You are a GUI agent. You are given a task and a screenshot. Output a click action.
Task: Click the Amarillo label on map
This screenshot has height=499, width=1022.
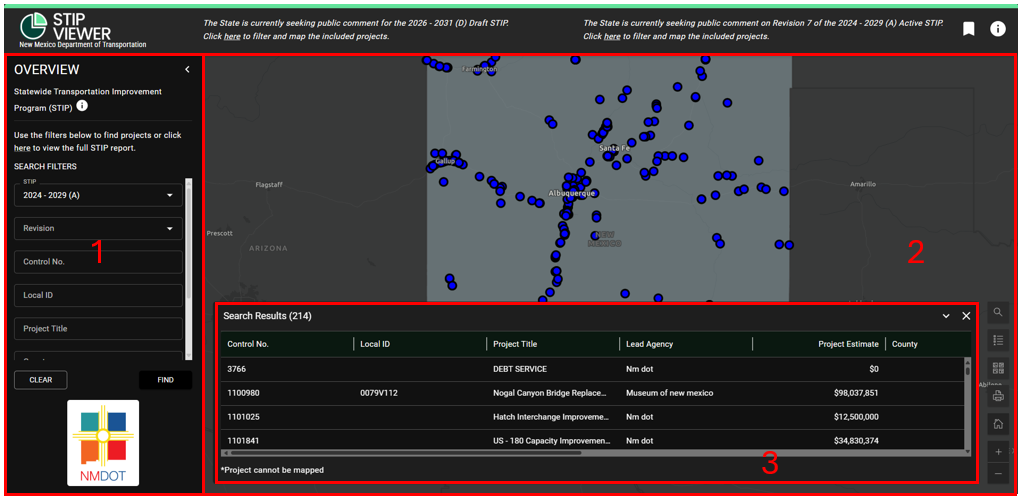[x=863, y=184]
